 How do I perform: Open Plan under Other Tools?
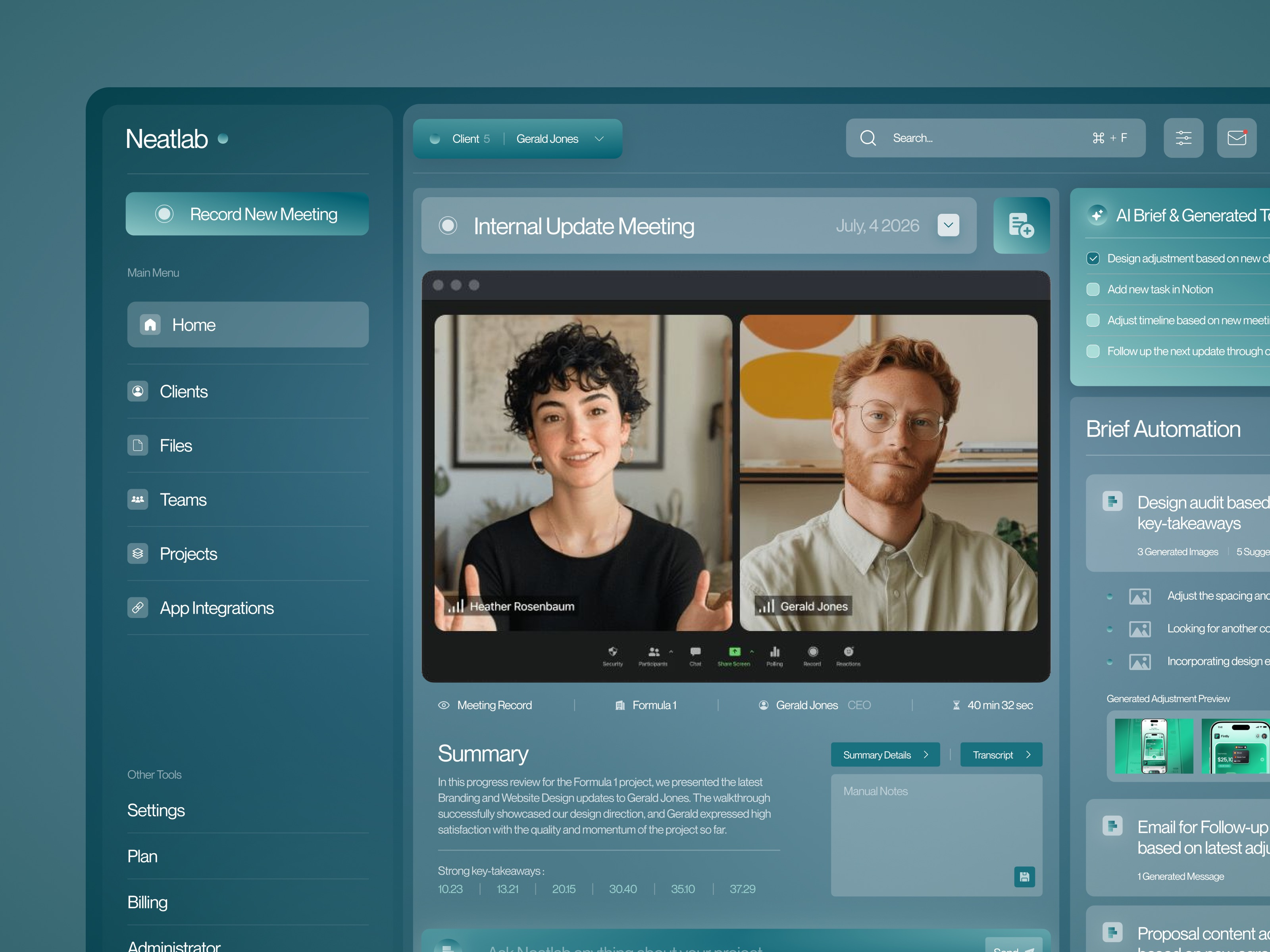[x=142, y=856]
